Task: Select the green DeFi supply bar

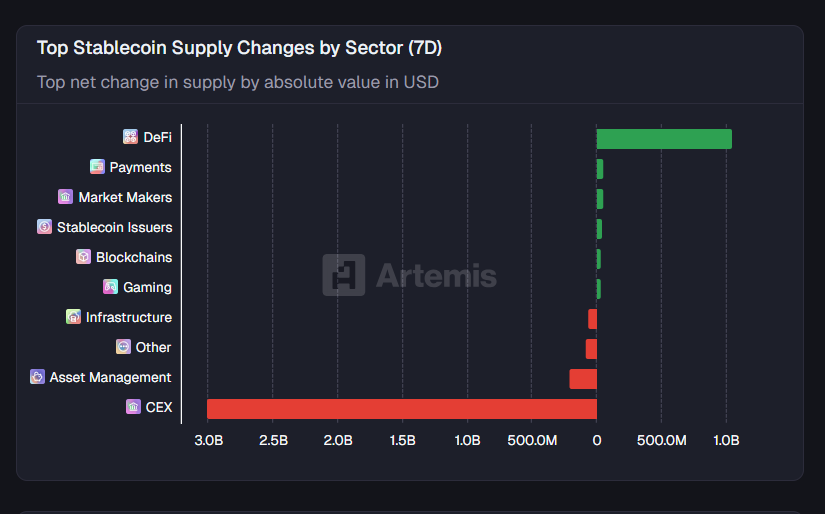Action: 664,139
